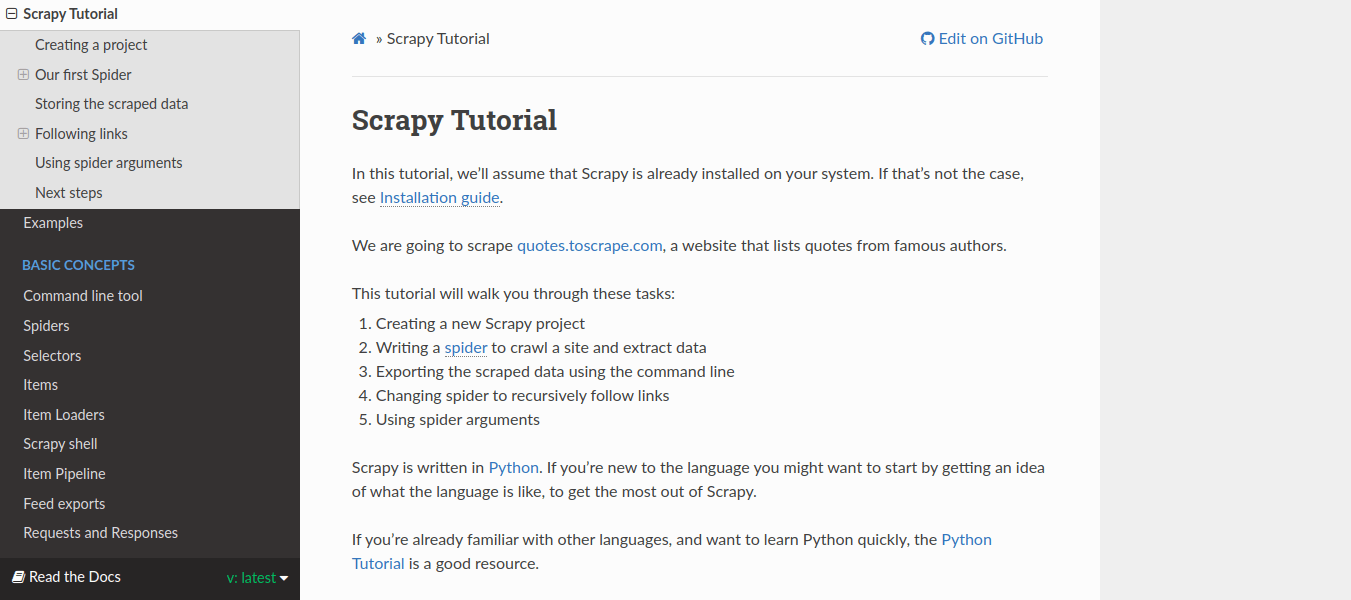Image resolution: width=1351 pixels, height=600 pixels.
Task: Click the home icon in the breadcrumb
Action: tap(359, 38)
